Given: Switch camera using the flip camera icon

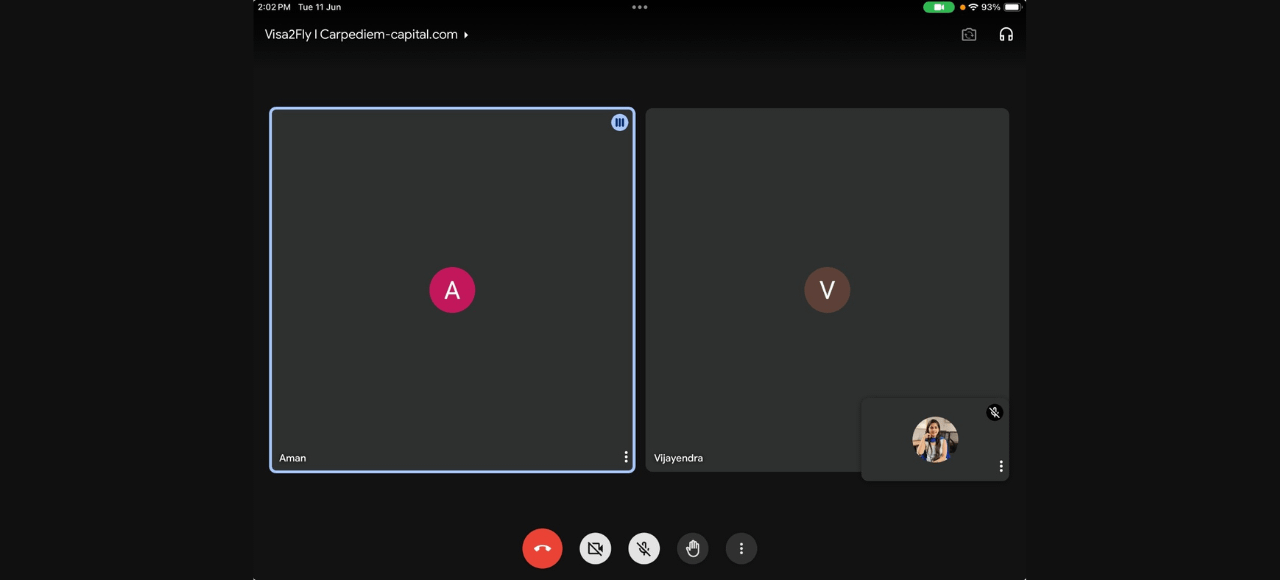Looking at the screenshot, I should pyautogui.click(x=969, y=35).
